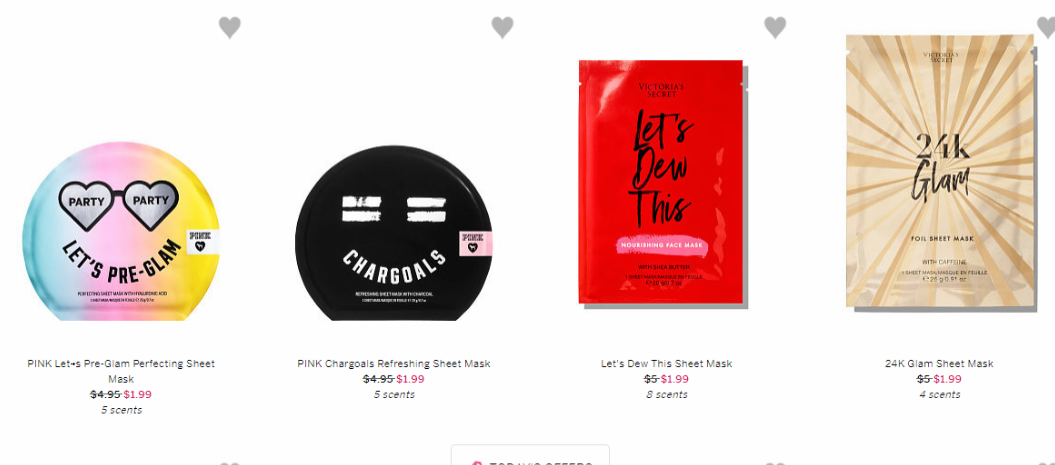1055x465 pixels.
Task: Show 8 scents for Let's Dew This mask
Action: tap(667, 394)
